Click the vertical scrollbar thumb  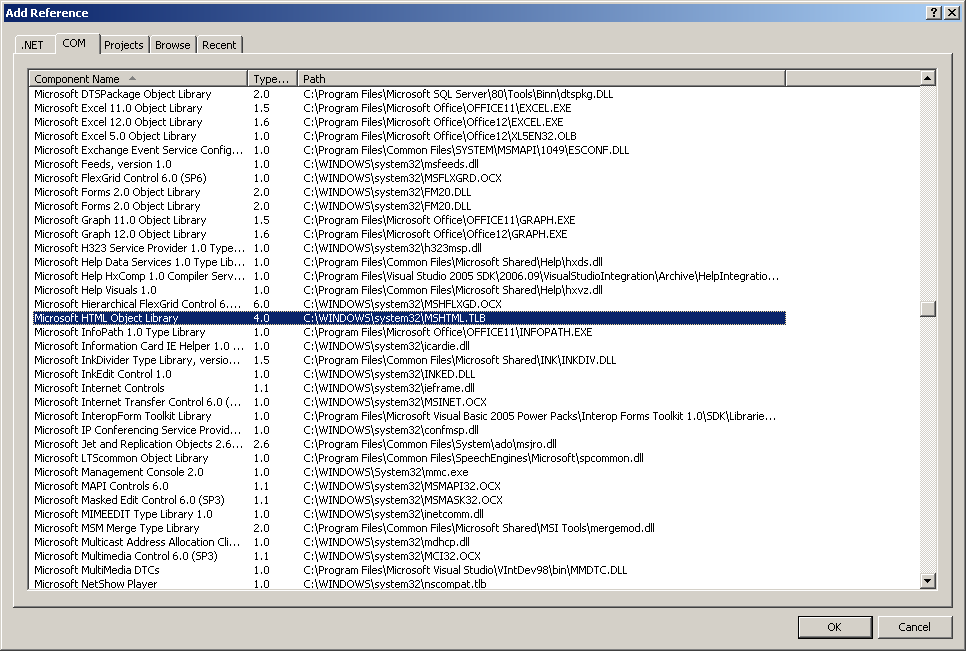pos(928,309)
